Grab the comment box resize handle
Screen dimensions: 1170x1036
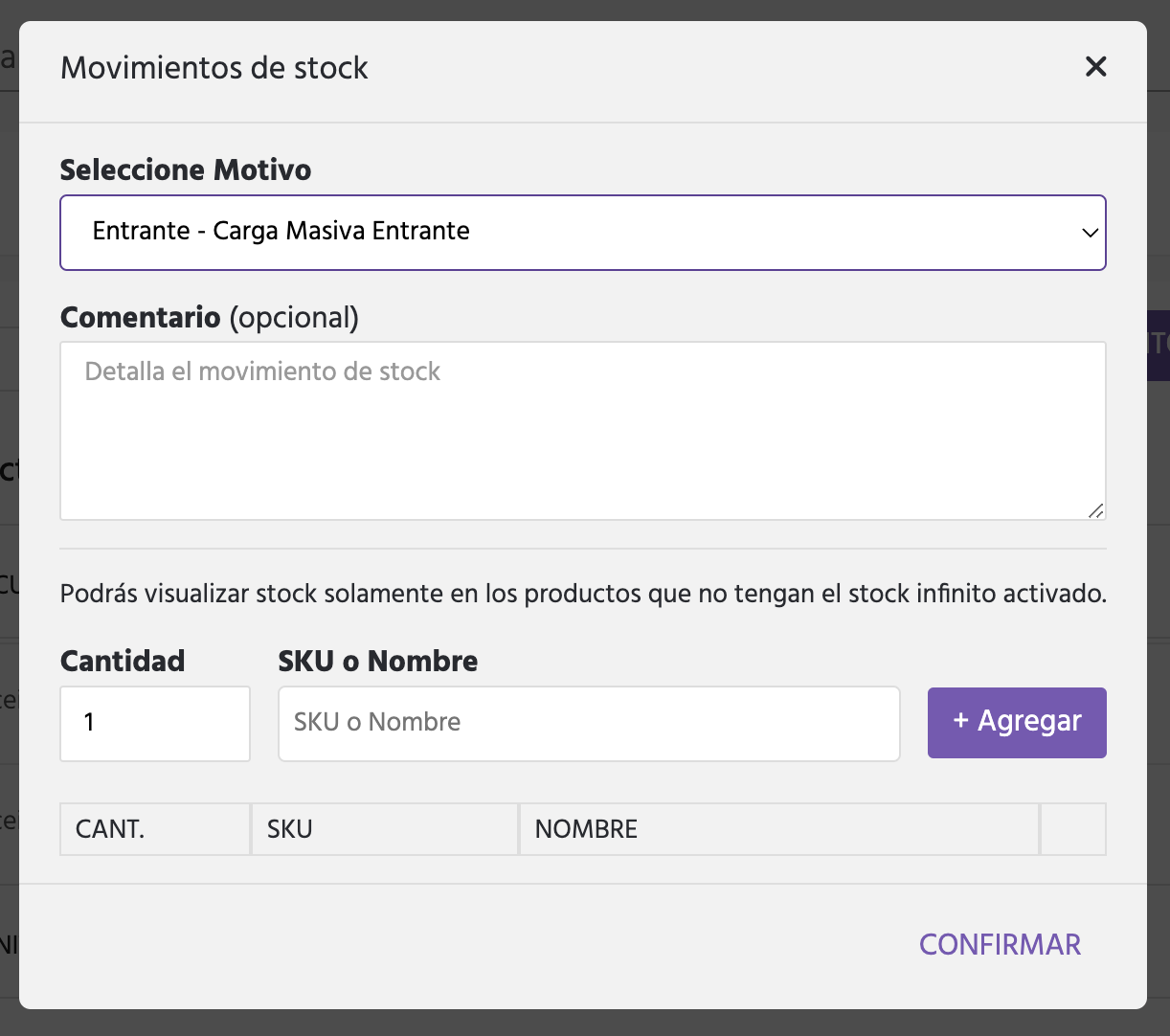point(1096,511)
